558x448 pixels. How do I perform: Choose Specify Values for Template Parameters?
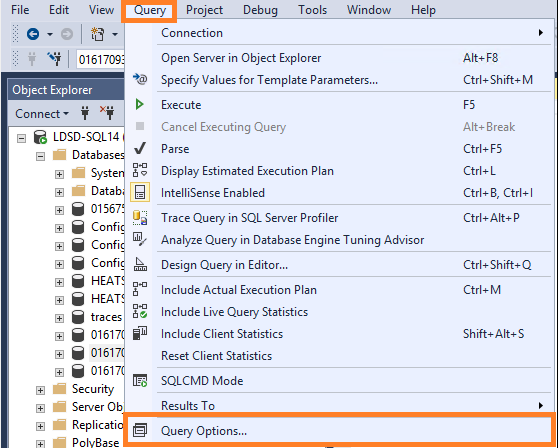click(339, 80)
